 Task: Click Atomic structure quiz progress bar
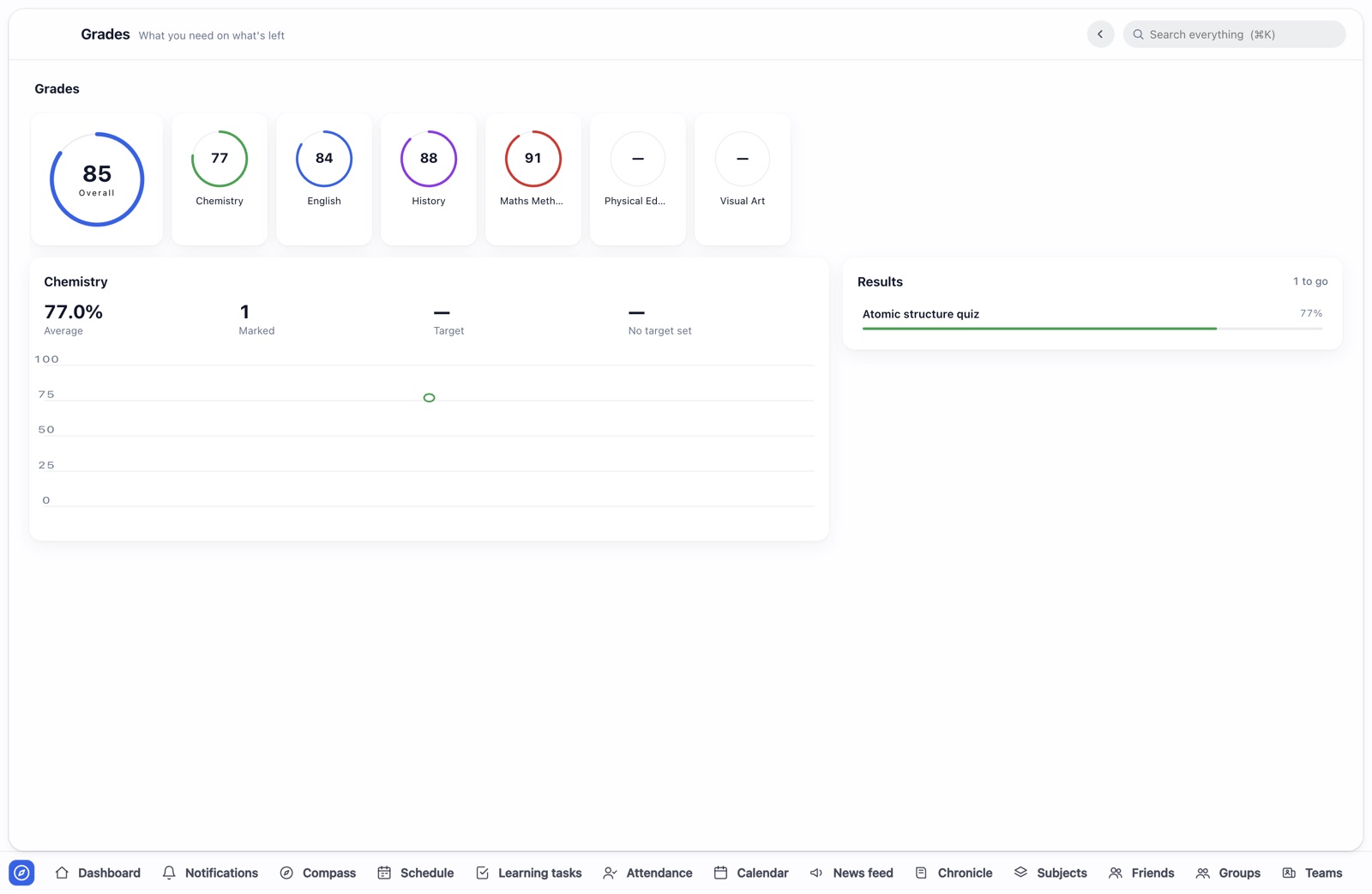1092,329
